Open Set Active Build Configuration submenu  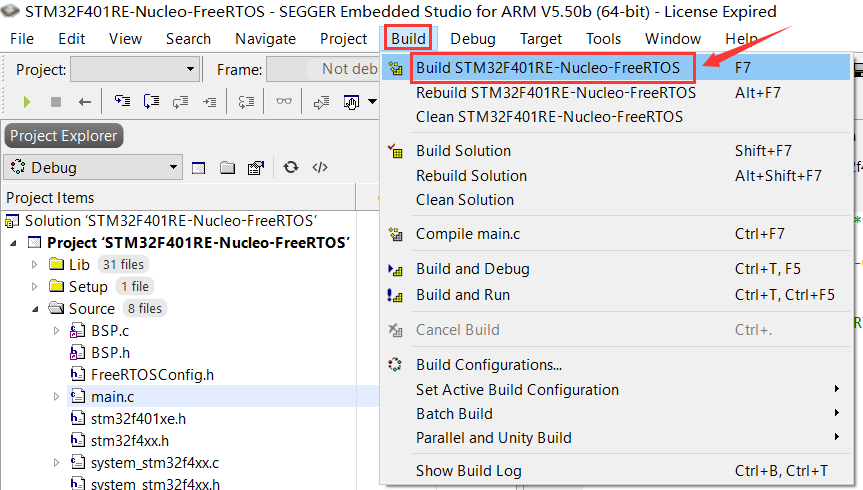(x=616, y=390)
